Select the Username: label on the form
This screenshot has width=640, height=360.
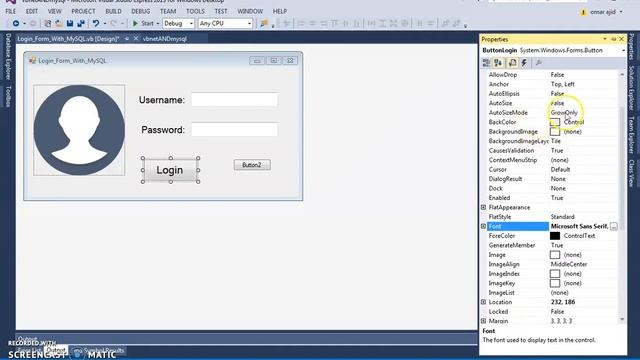[162, 100]
